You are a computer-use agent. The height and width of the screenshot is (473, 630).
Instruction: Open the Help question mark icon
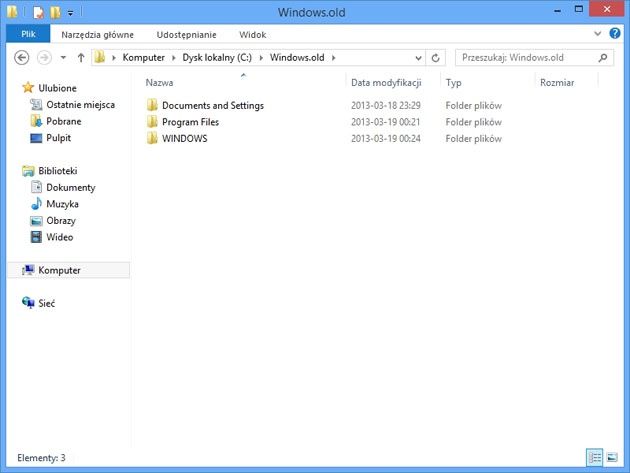[x=615, y=33]
